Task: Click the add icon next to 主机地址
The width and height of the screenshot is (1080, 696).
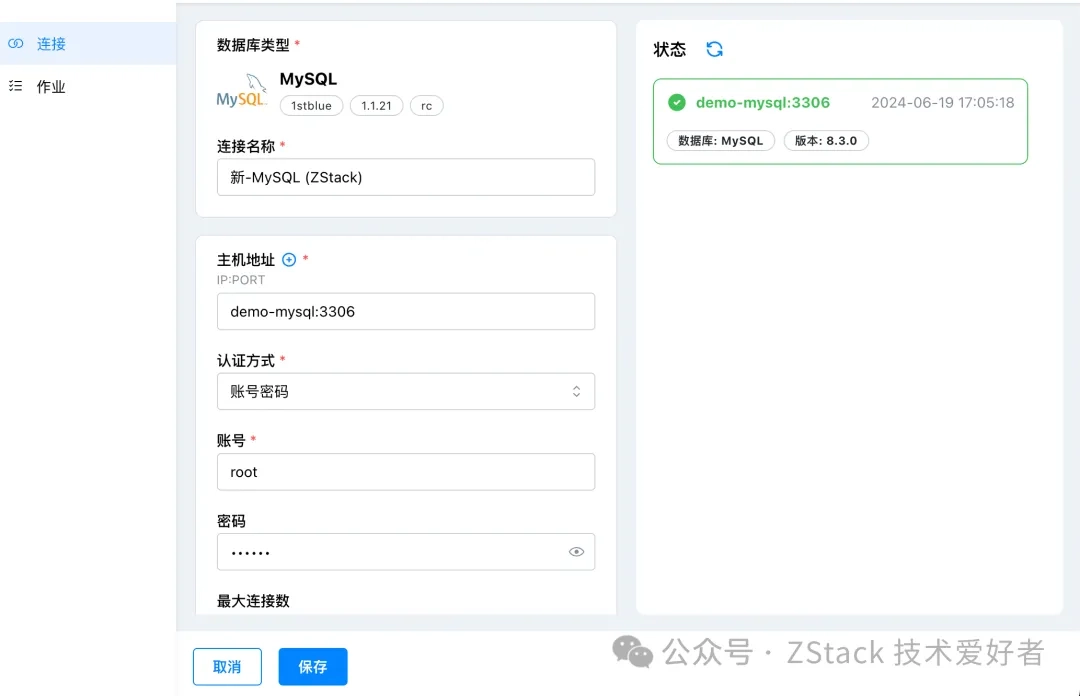Action: coord(287,259)
